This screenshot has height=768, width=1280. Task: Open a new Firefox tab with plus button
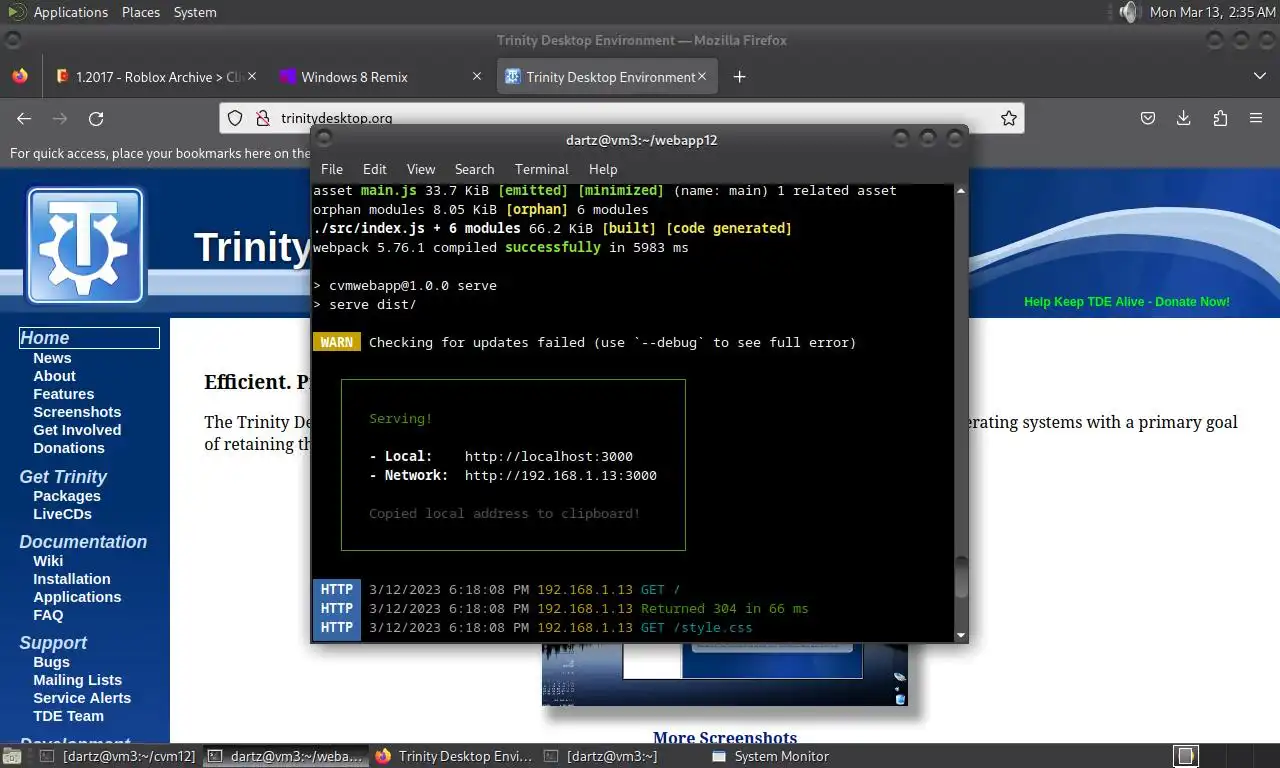click(x=739, y=77)
